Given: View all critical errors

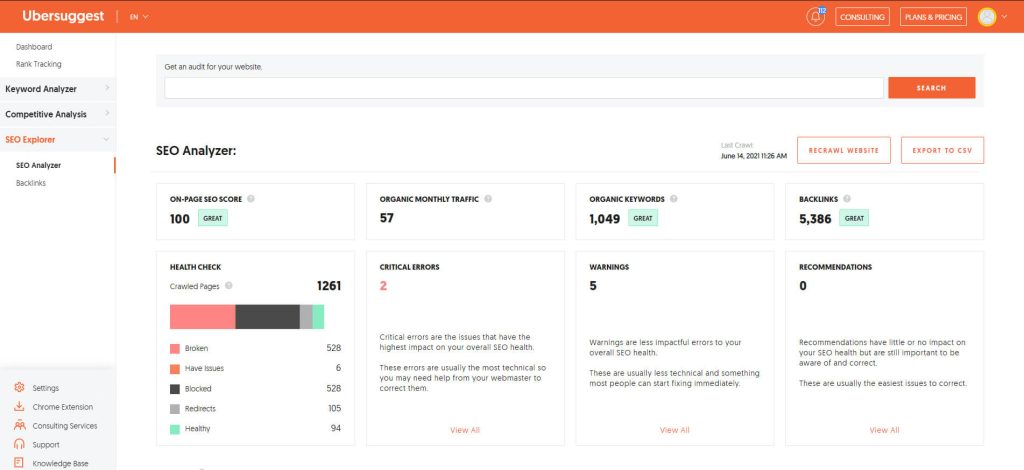Looking at the screenshot, I should point(465,430).
